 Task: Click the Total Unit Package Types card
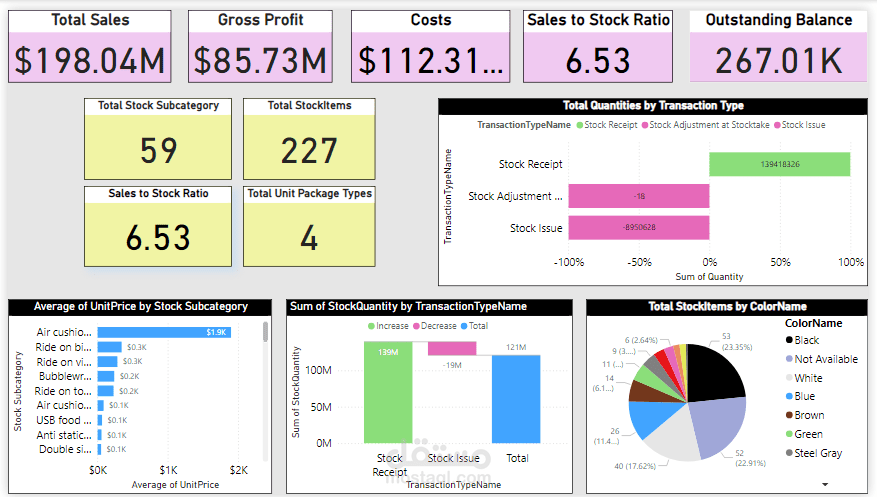pos(309,226)
